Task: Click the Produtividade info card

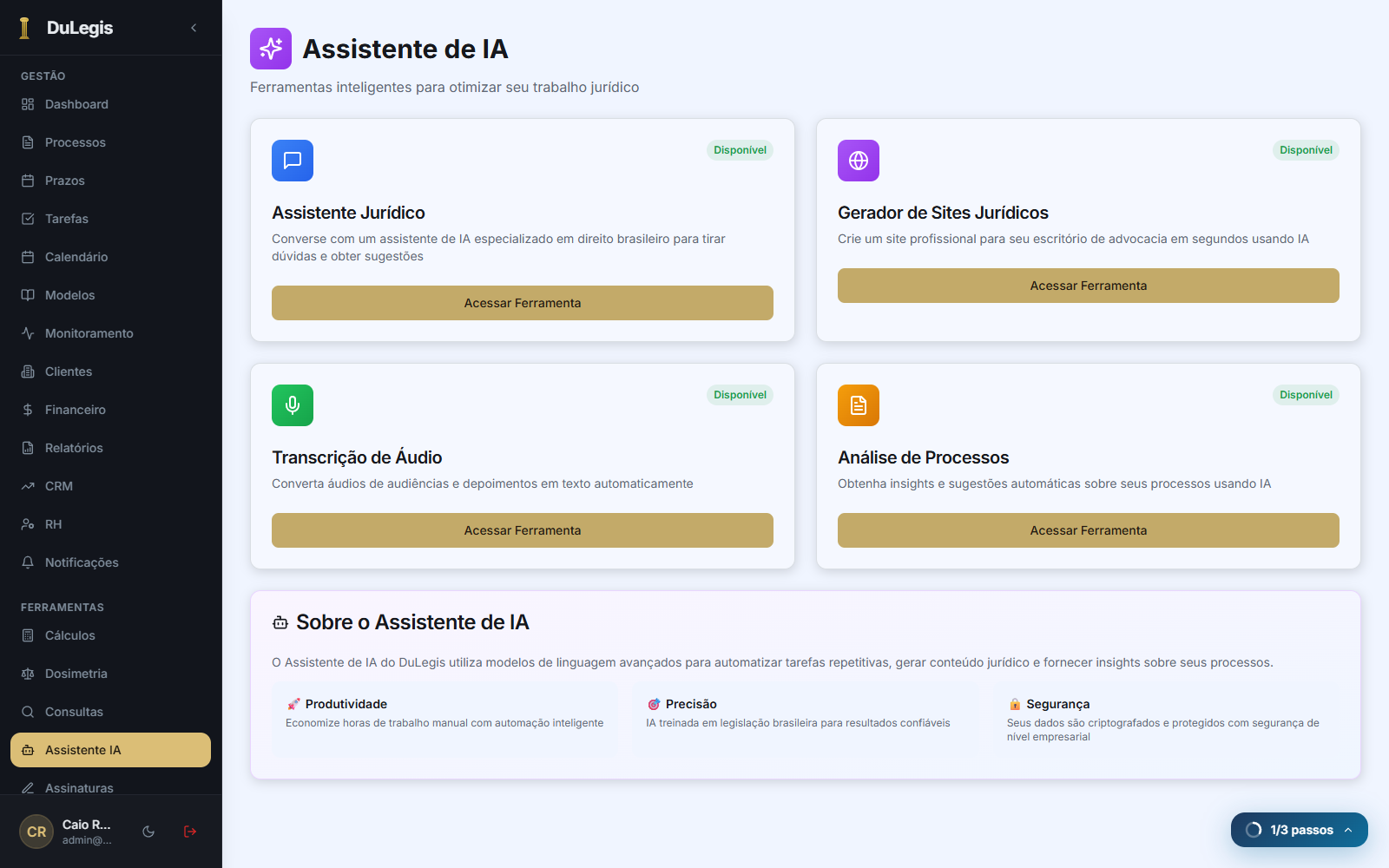Action: coord(444,719)
